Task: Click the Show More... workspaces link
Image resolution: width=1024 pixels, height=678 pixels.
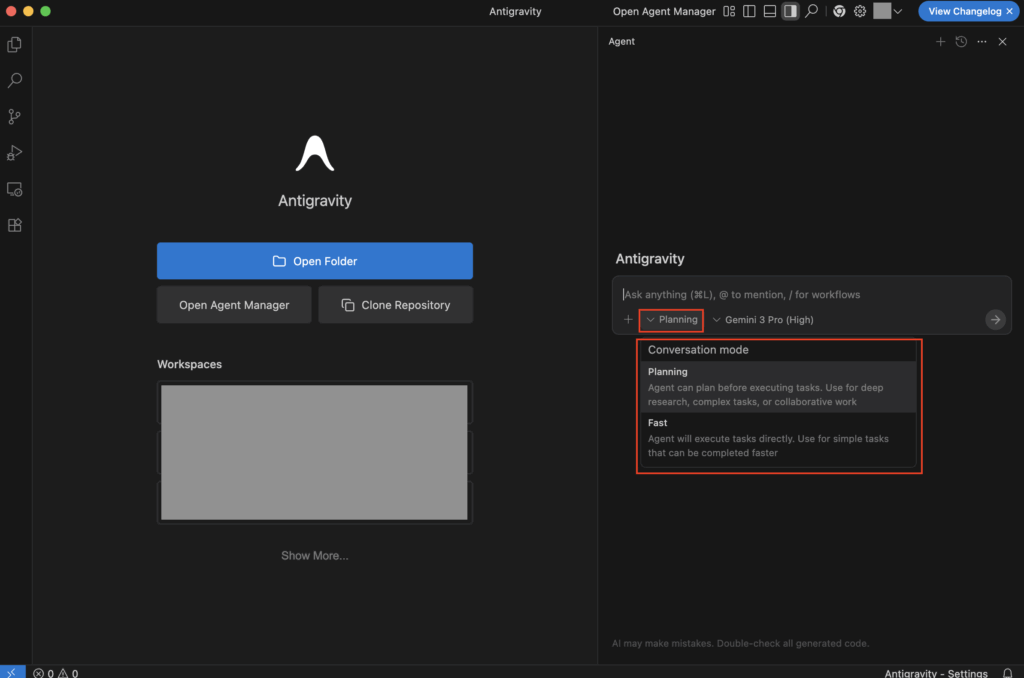Action: coord(314,556)
